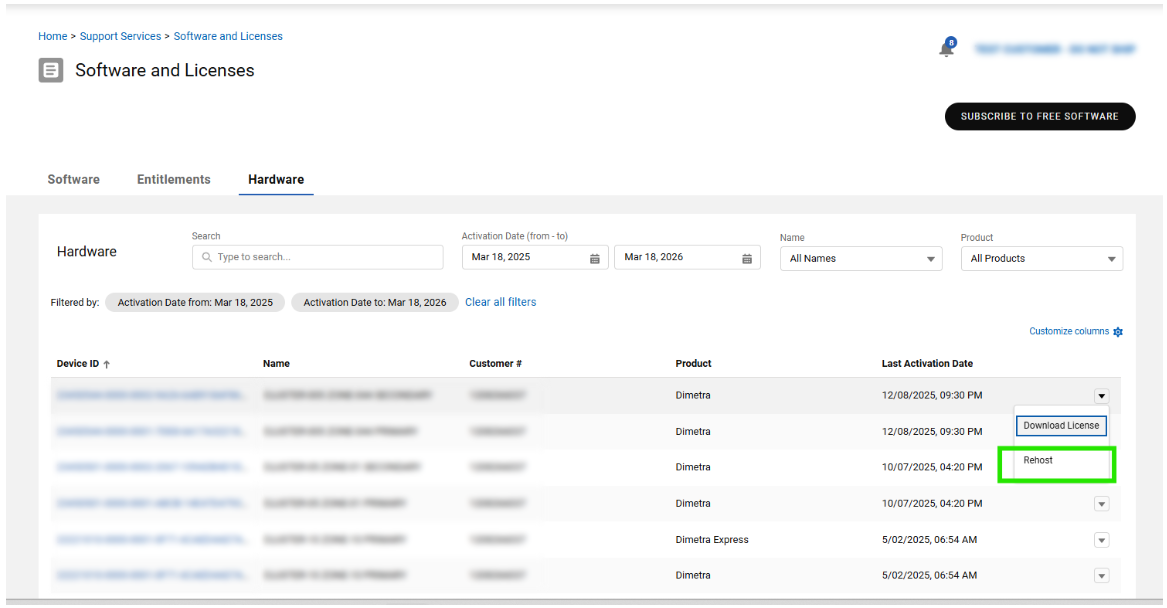Go to Home breadcrumb link
This screenshot has width=1167, height=608.
53,36
